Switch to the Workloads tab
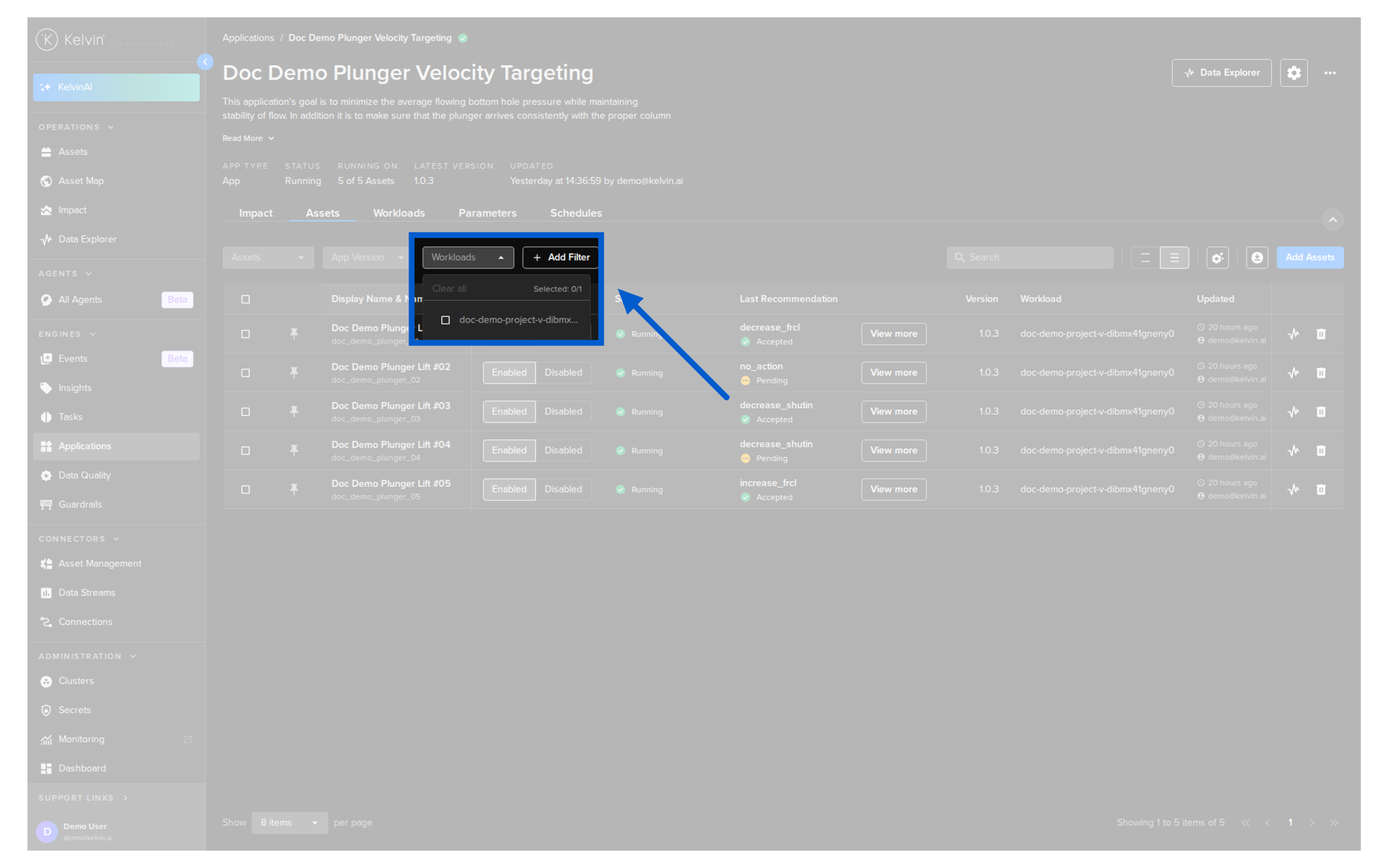The width and height of the screenshot is (1389, 868). point(399,213)
